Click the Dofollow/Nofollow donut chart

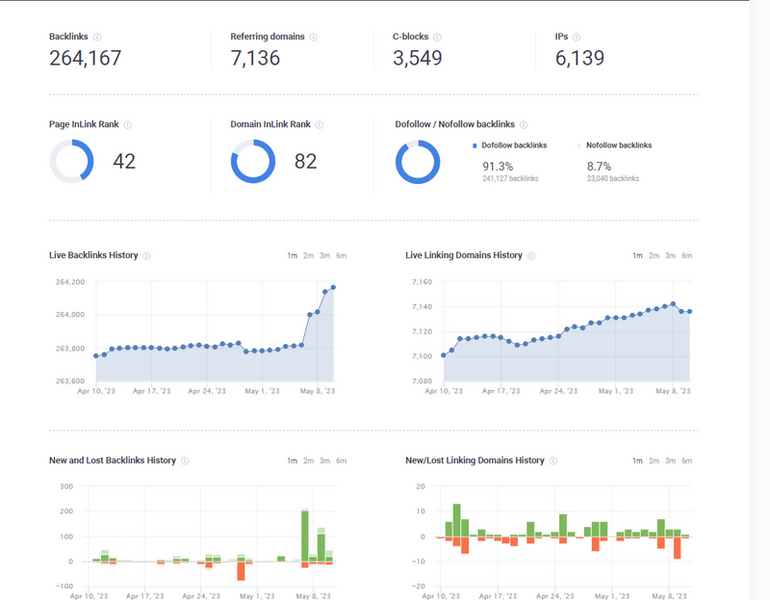point(417,162)
